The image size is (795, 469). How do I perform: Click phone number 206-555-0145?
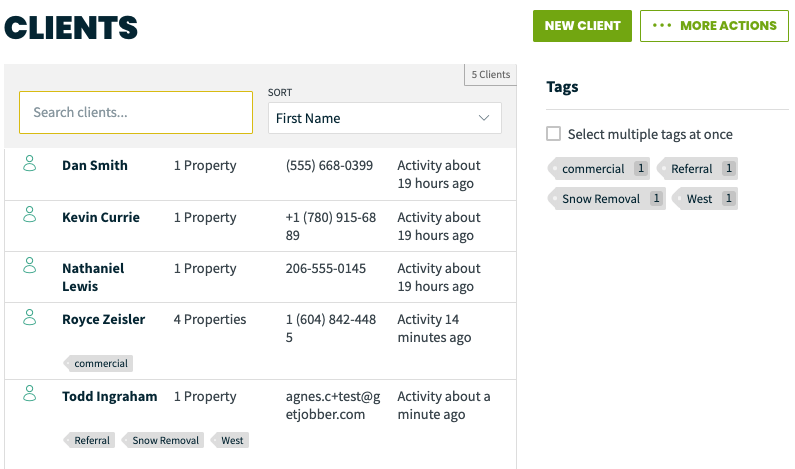point(326,268)
